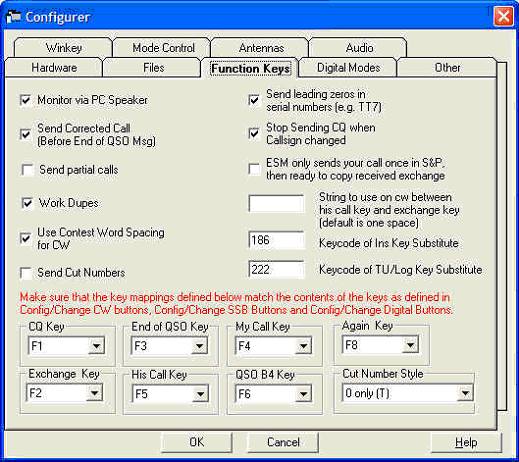Open the His Call Key dropdown

pyautogui.click(x=200, y=394)
